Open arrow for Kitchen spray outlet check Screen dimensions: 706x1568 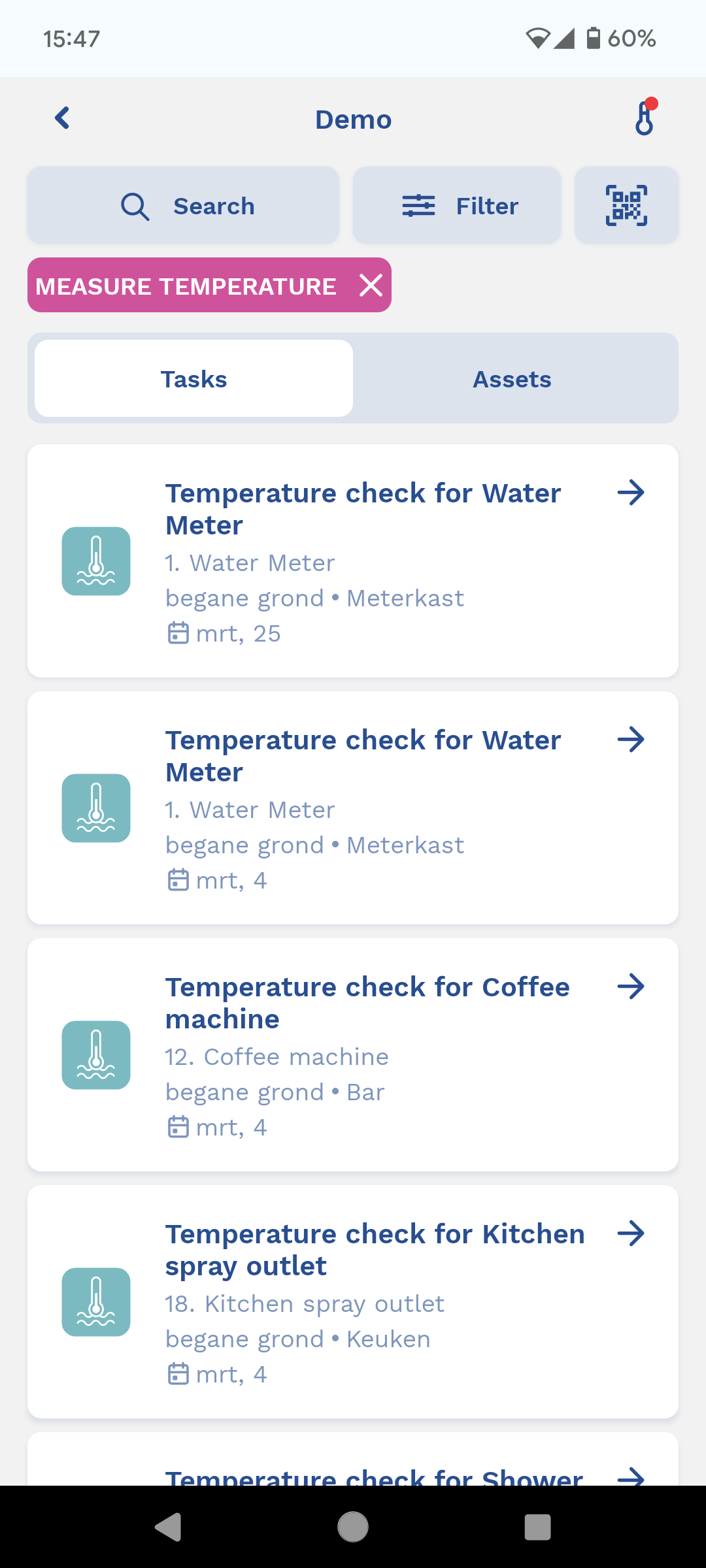631,1233
